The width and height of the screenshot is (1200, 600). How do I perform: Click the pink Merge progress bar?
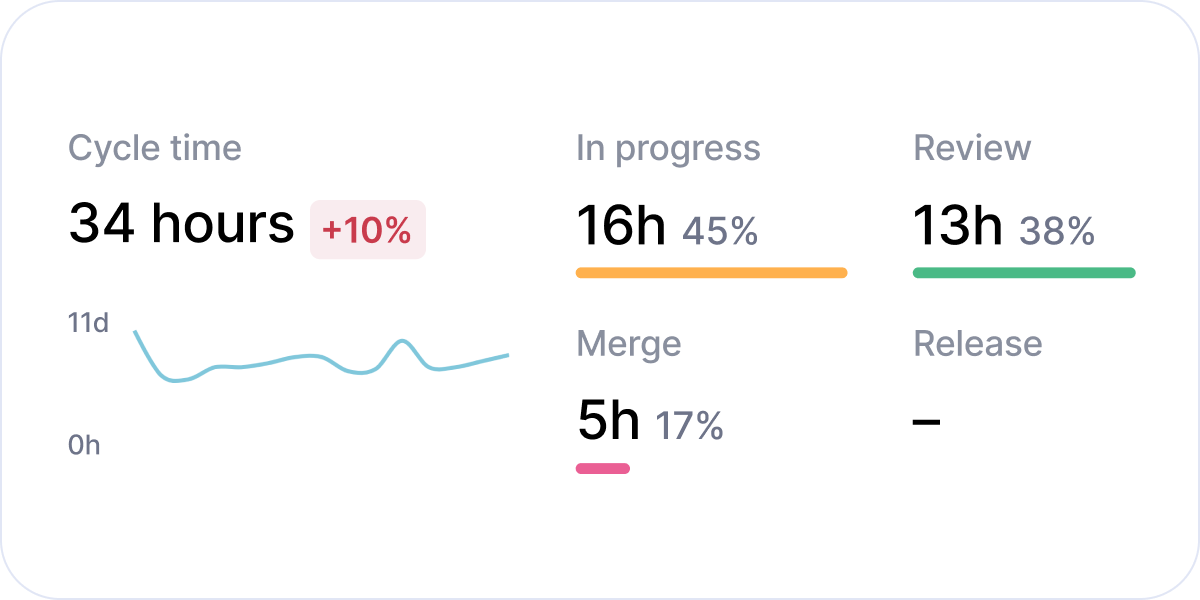[x=603, y=468]
